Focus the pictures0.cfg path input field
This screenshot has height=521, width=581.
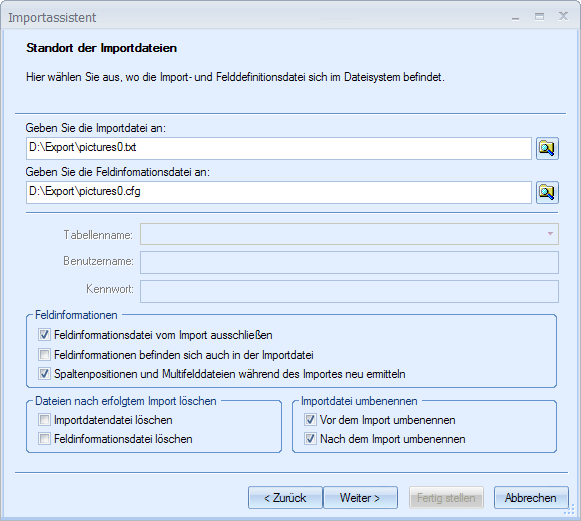(279, 192)
